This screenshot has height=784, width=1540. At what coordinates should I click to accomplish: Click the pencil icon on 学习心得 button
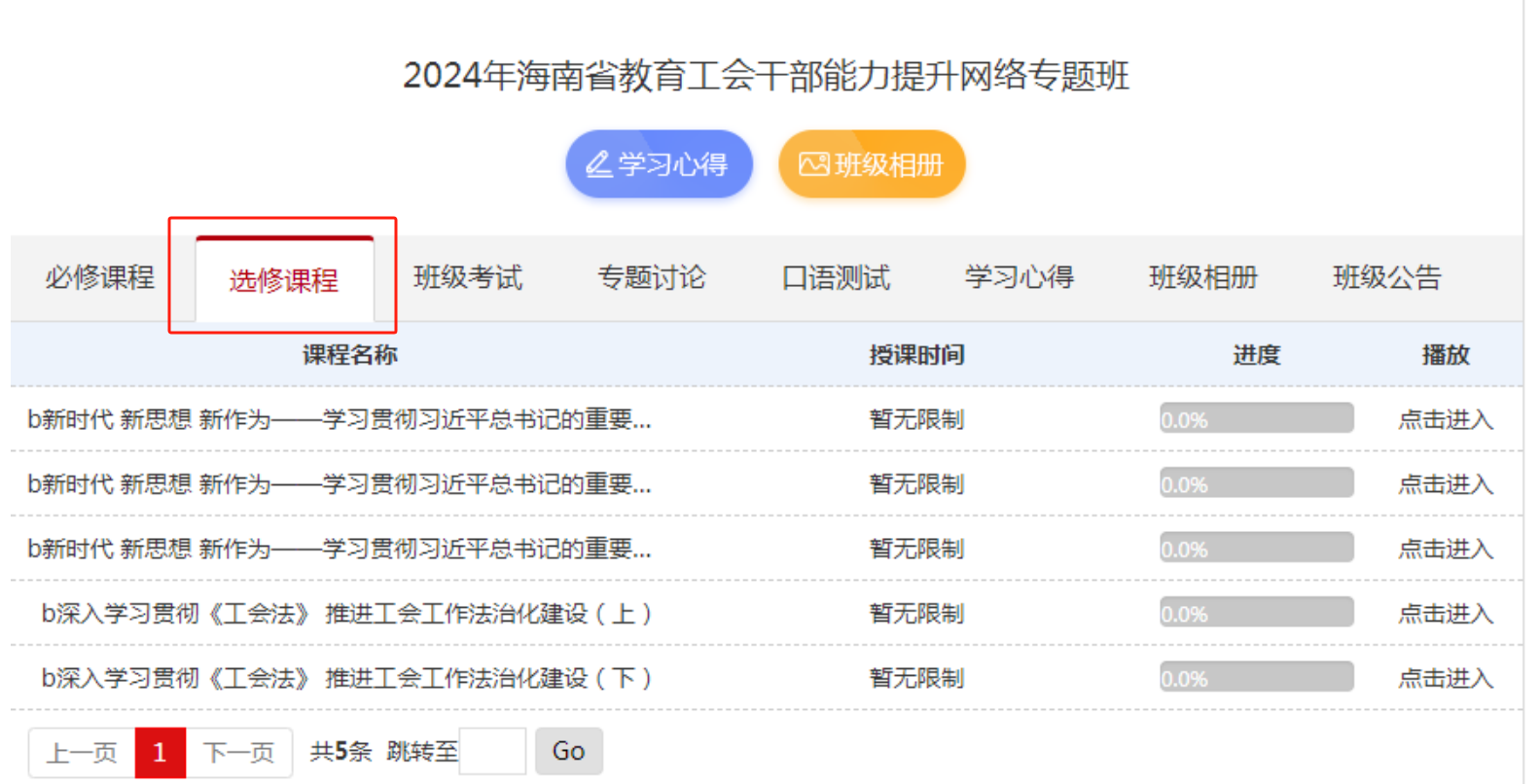pyautogui.click(x=598, y=164)
